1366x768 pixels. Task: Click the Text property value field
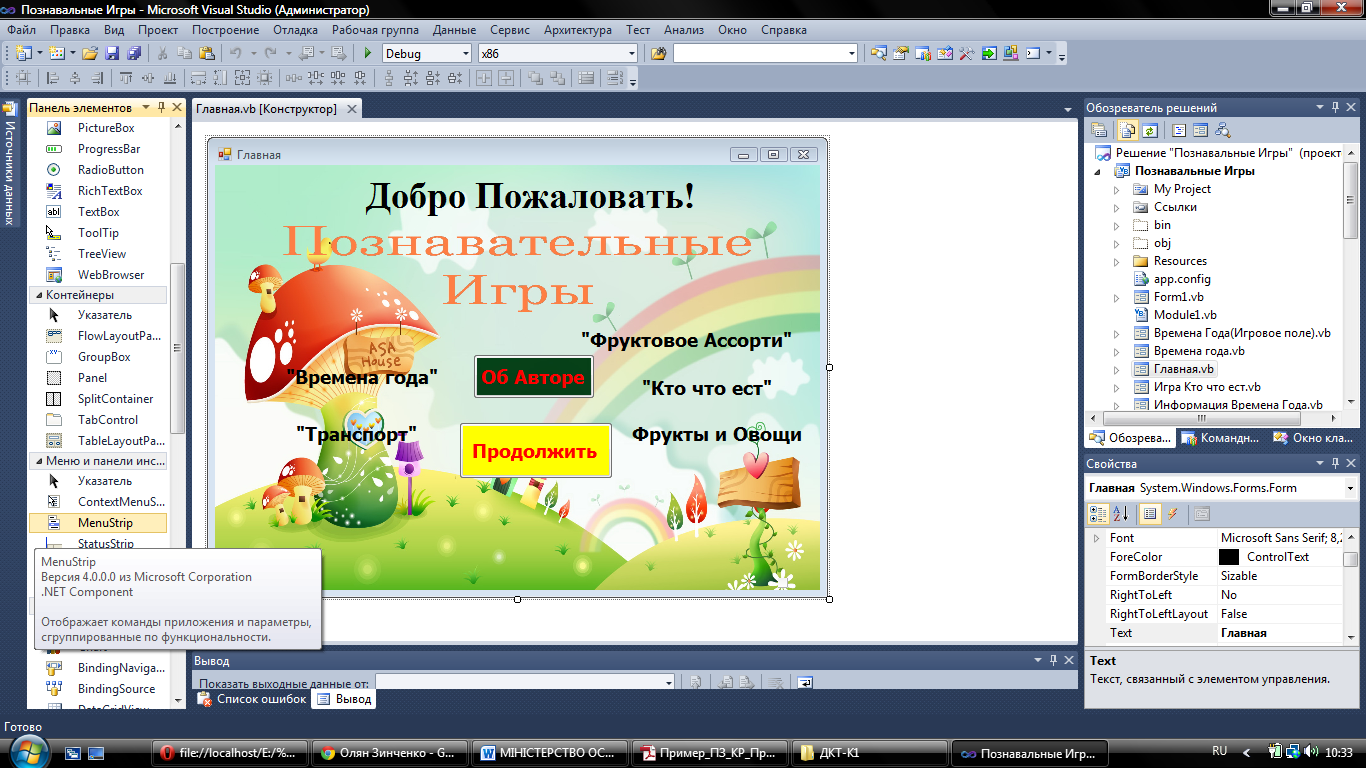pos(1280,633)
